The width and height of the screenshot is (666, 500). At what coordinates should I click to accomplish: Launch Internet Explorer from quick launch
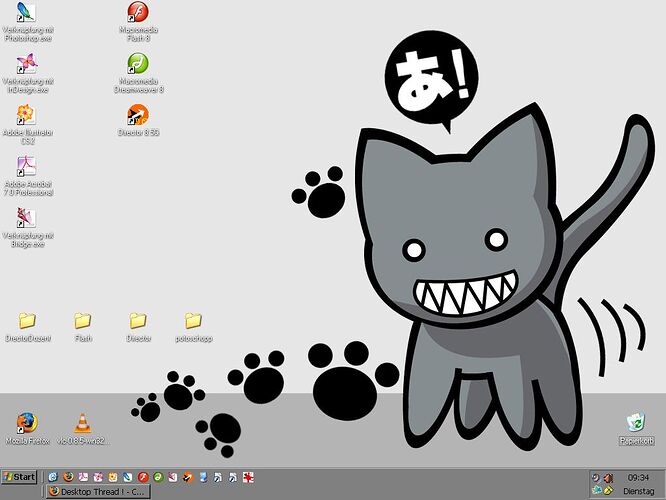tap(53, 477)
